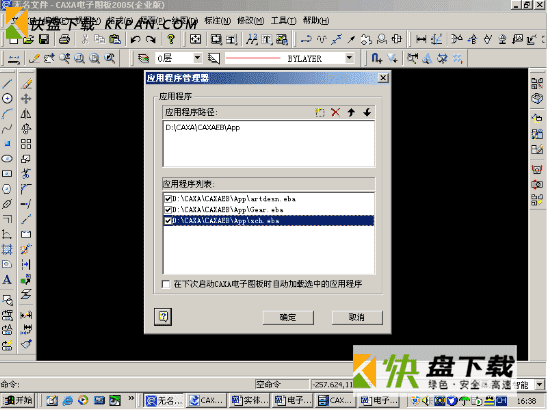Click the 开始 Start button

click(x=19, y=400)
